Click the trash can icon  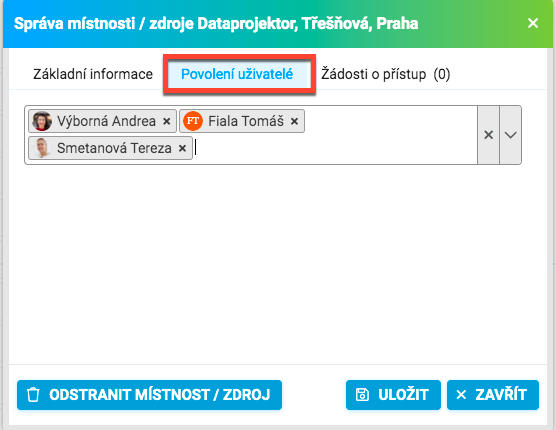tap(33, 395)
